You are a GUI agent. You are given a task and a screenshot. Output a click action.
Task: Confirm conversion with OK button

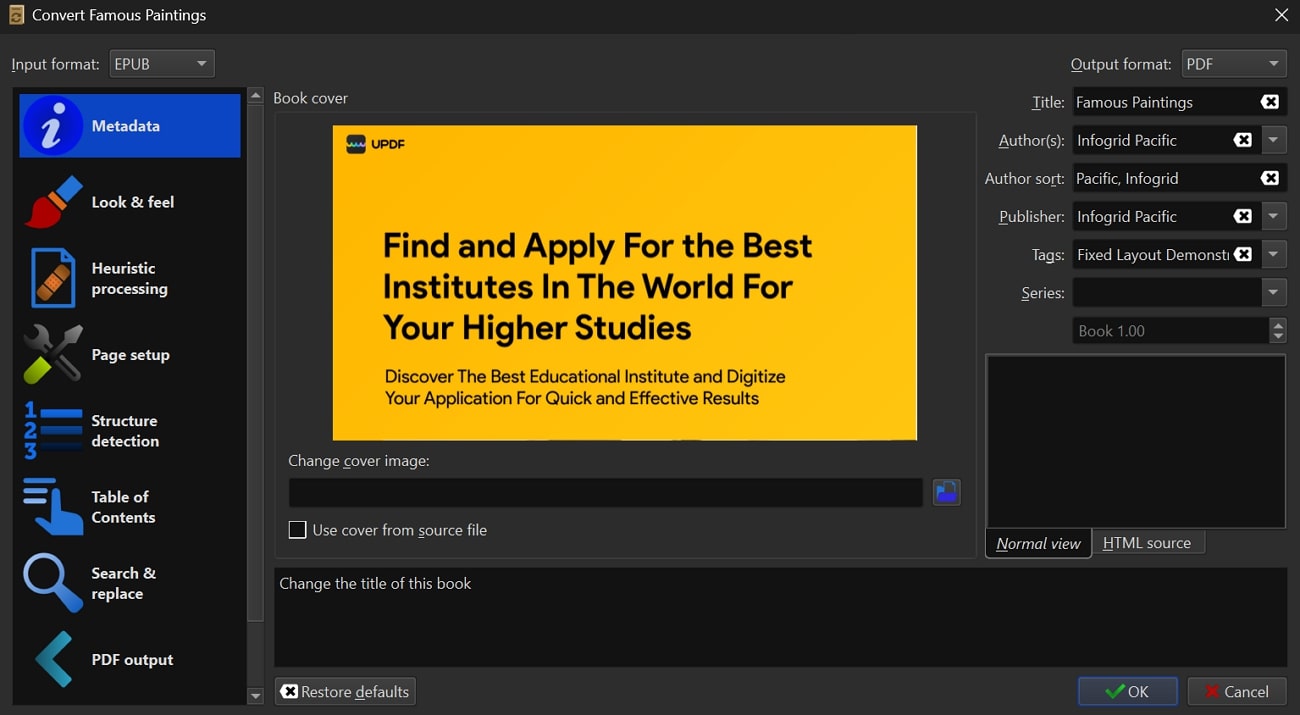1127,691
